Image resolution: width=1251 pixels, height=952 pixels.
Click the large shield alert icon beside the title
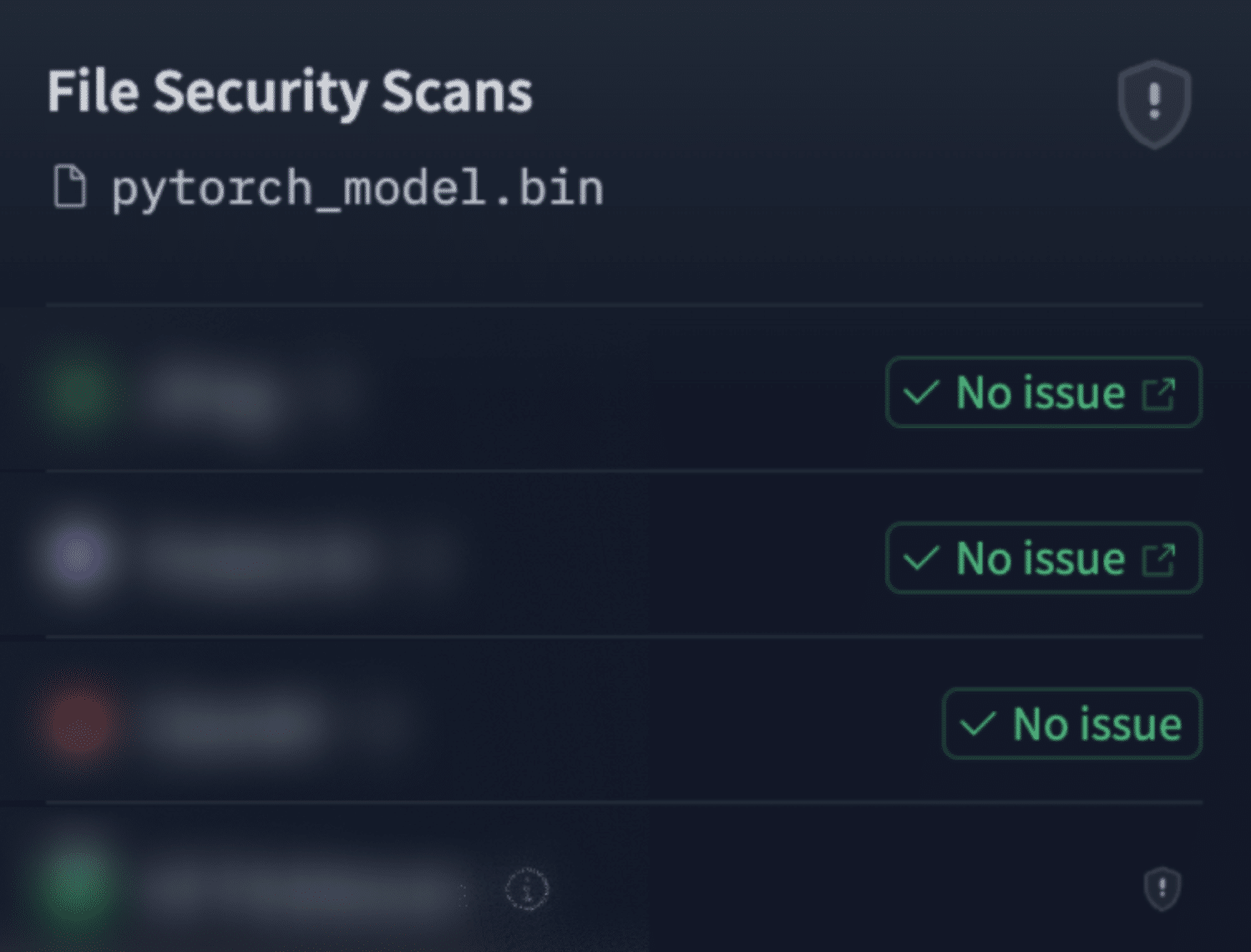pos(1154,104)
